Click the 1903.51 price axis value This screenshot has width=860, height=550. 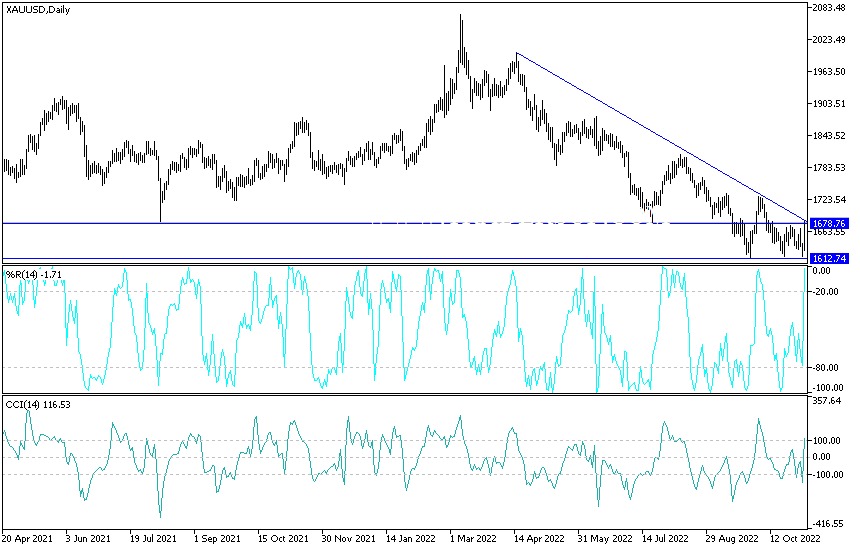pyautogui.click(x=829, y=104)
